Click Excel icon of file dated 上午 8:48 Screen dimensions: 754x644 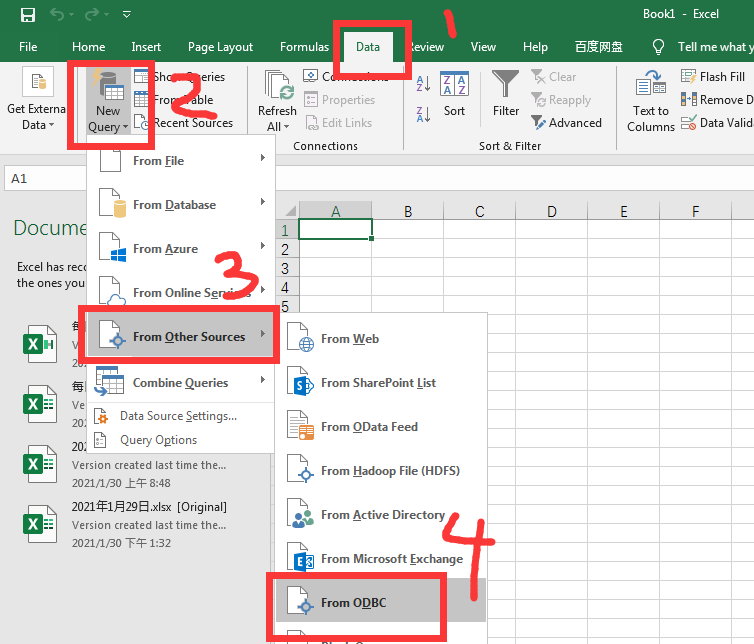(40, 464)
